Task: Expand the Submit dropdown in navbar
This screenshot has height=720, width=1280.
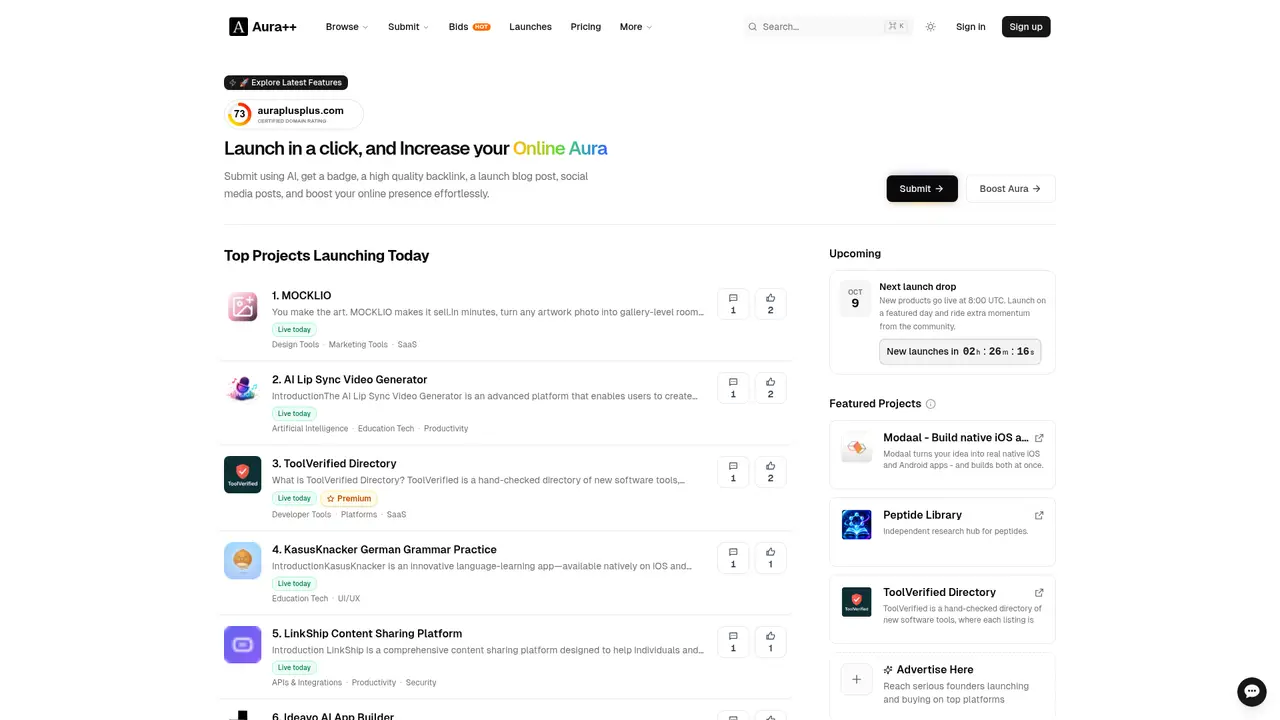Action: coord(408,27)
